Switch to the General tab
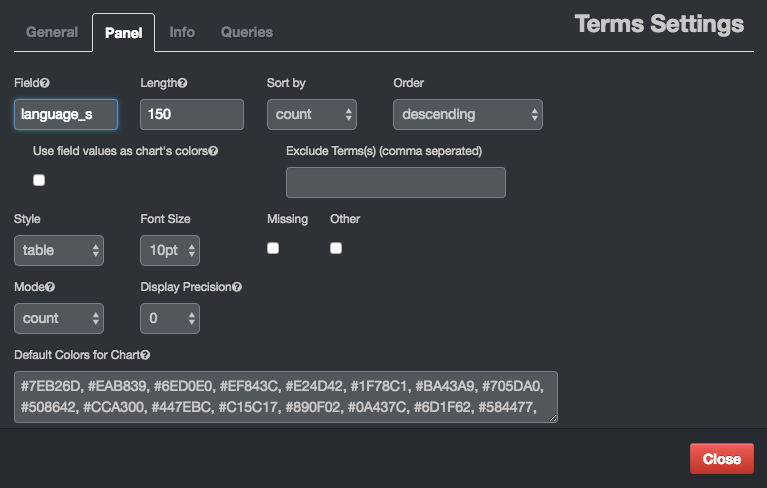Viewport: 767px width, 488px height. [x=52, y=32]
